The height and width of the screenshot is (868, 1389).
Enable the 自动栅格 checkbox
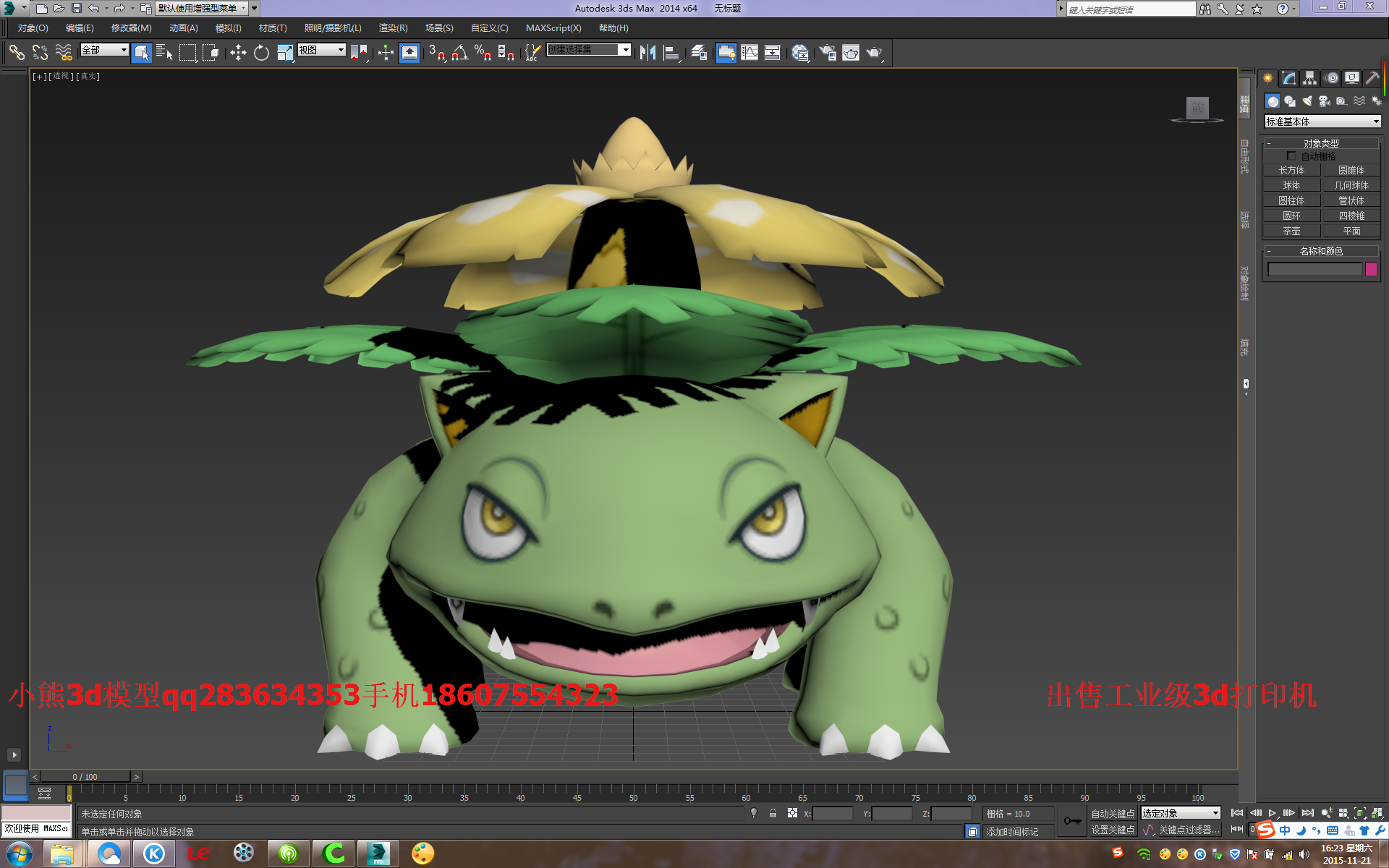[x=1292, y=156]
